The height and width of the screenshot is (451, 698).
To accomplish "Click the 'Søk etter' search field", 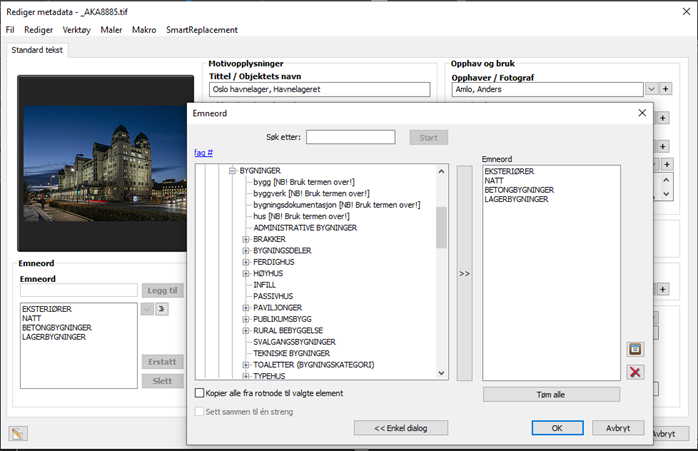I will click(350, 137).
